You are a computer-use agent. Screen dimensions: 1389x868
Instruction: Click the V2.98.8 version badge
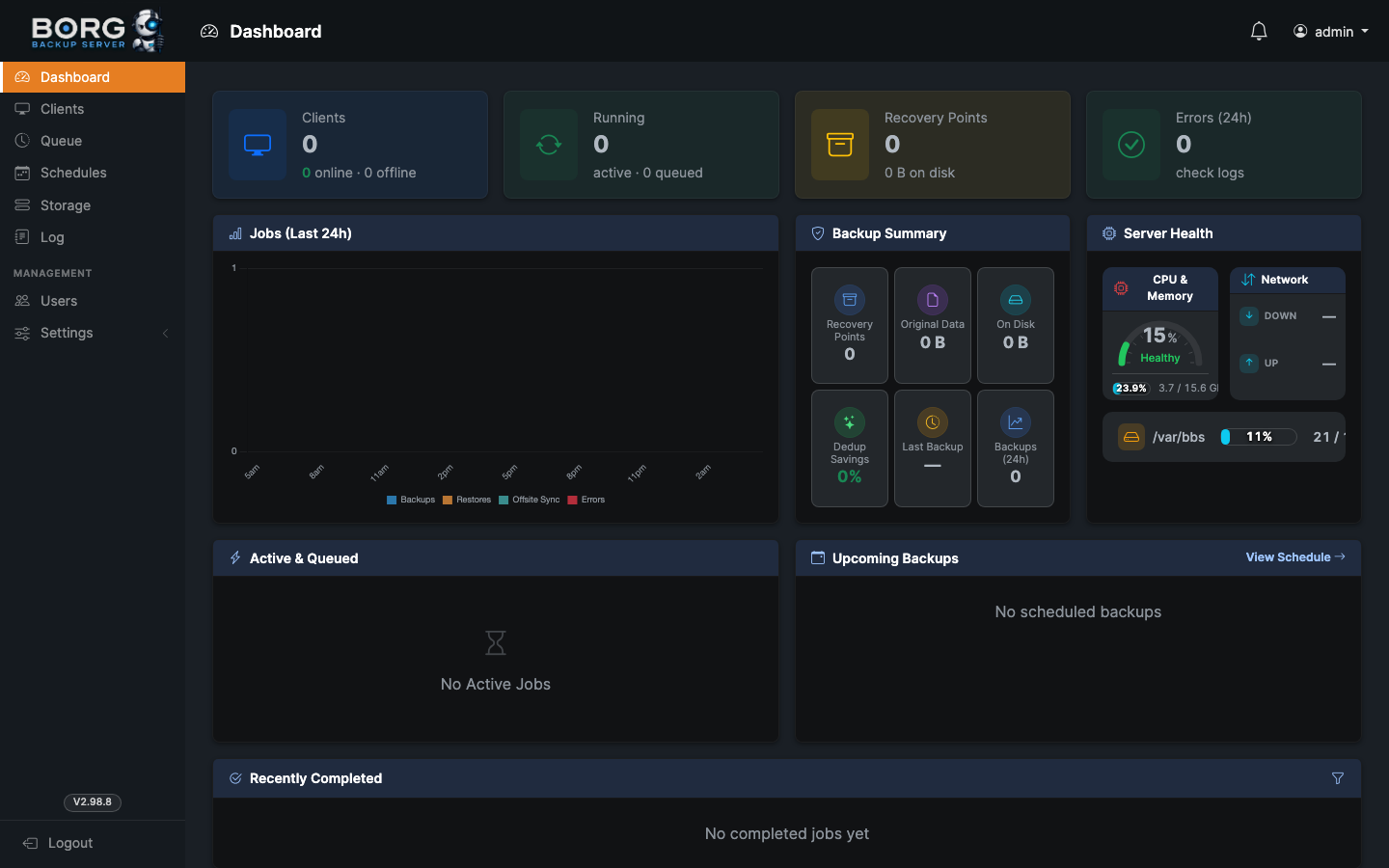click(93, 802)
